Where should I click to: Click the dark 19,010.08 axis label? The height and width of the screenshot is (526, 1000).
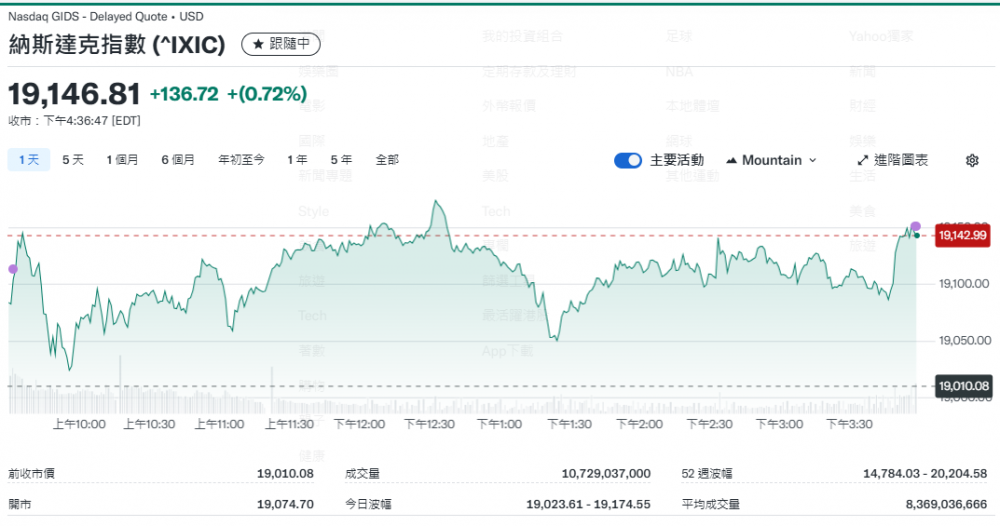pyautogui.click(x=962, y=385)
